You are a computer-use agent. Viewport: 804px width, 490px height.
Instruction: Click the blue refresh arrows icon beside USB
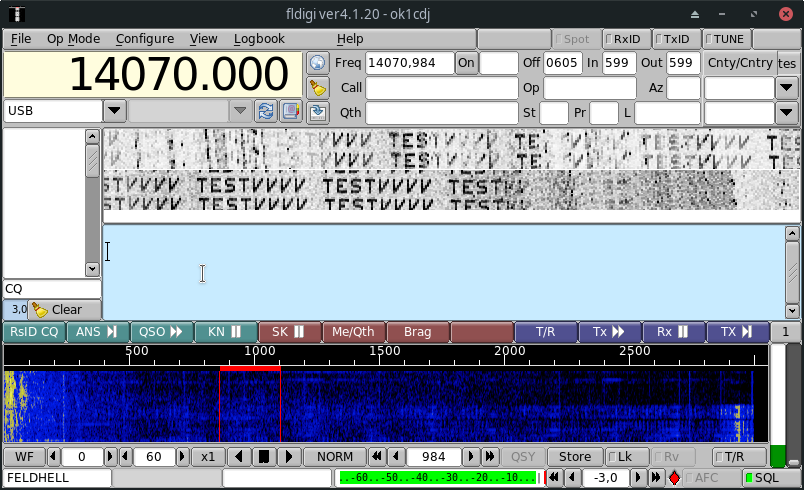[x=266, y=111]
